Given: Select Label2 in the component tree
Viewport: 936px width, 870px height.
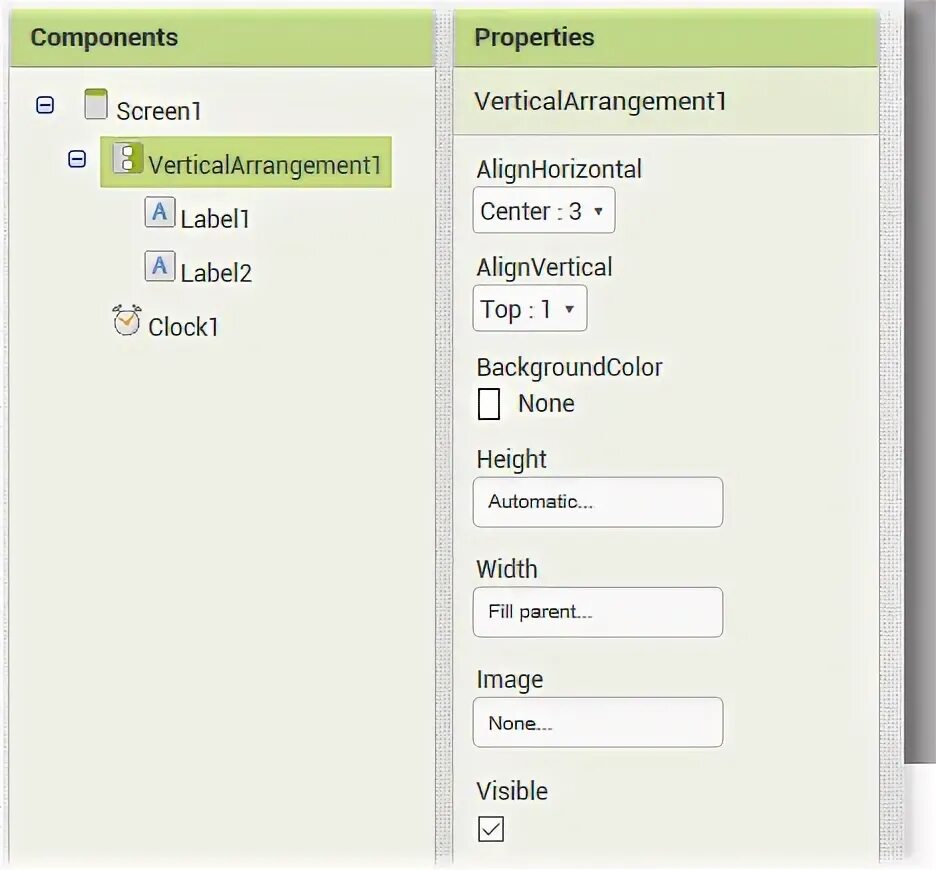Looking at the screenshot, I should 216,273.
